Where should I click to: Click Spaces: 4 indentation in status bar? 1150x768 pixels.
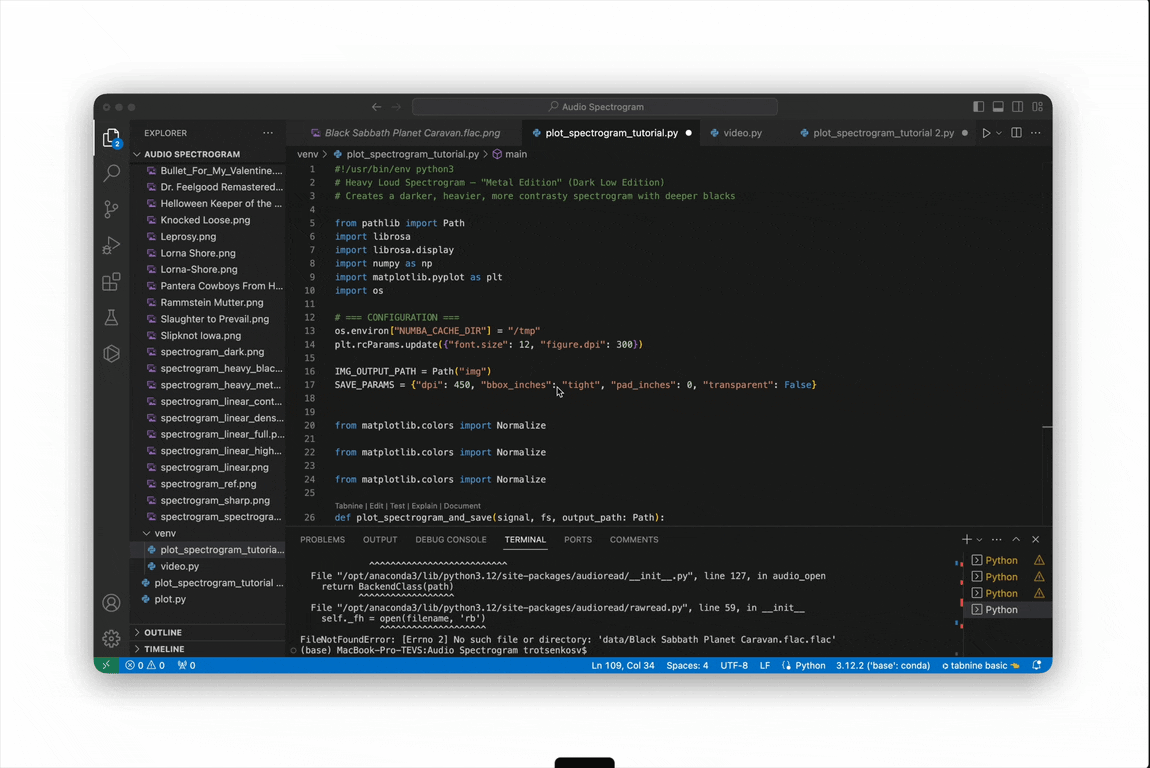(x=687, y=665)
